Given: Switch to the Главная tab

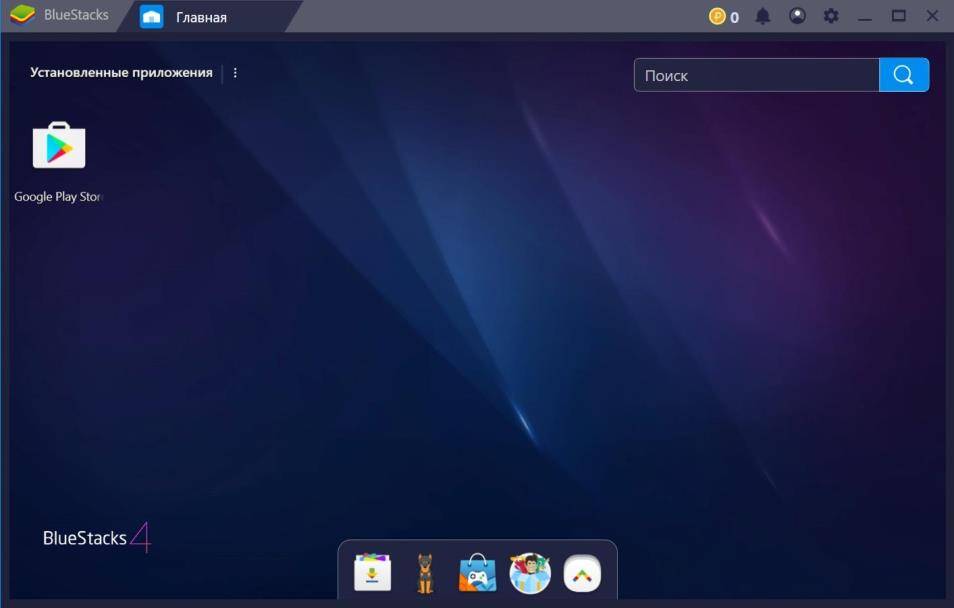Looking at the screenshot, I should coord(200,17).
